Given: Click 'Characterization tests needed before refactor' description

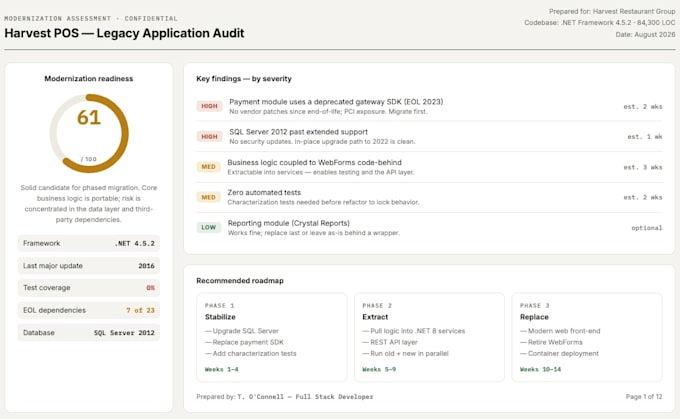Looking at the screenshot, I should coord(323,203).
